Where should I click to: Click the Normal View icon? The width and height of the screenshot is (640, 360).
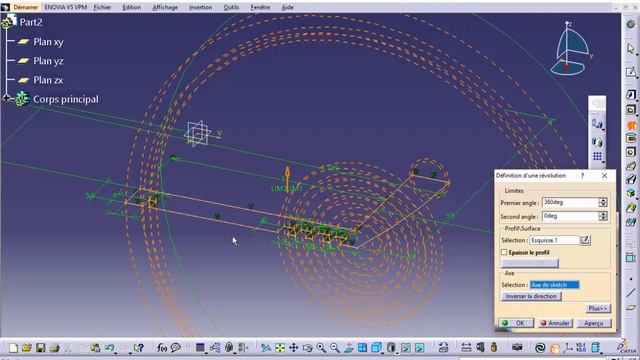coord(349,348)
